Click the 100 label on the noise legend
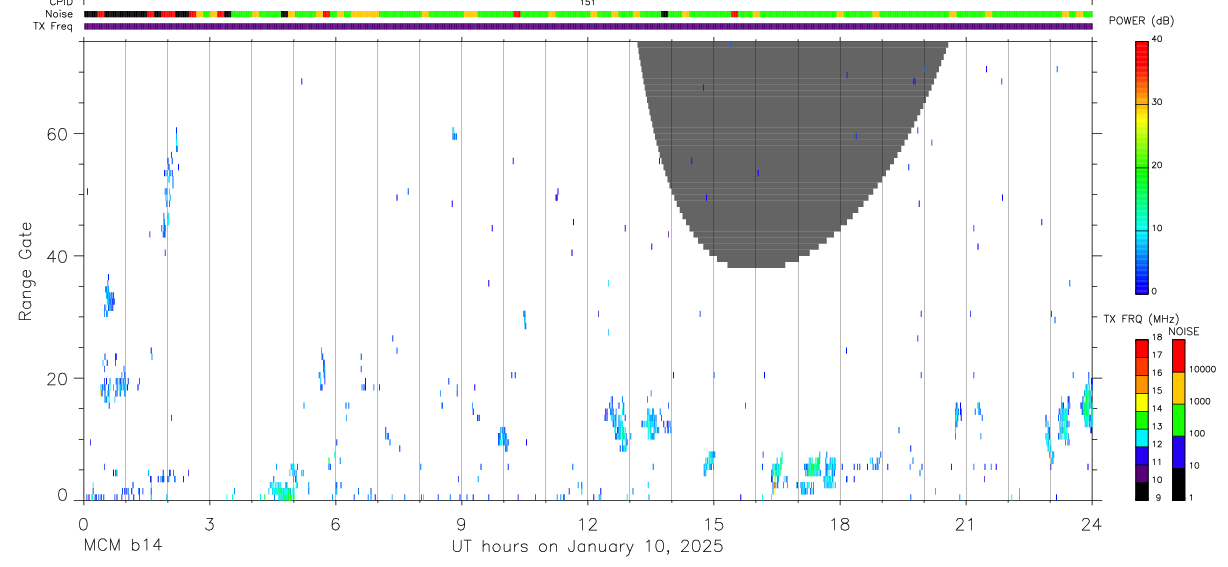Viewport: 1228px width, 567px height. [1197, 434]
